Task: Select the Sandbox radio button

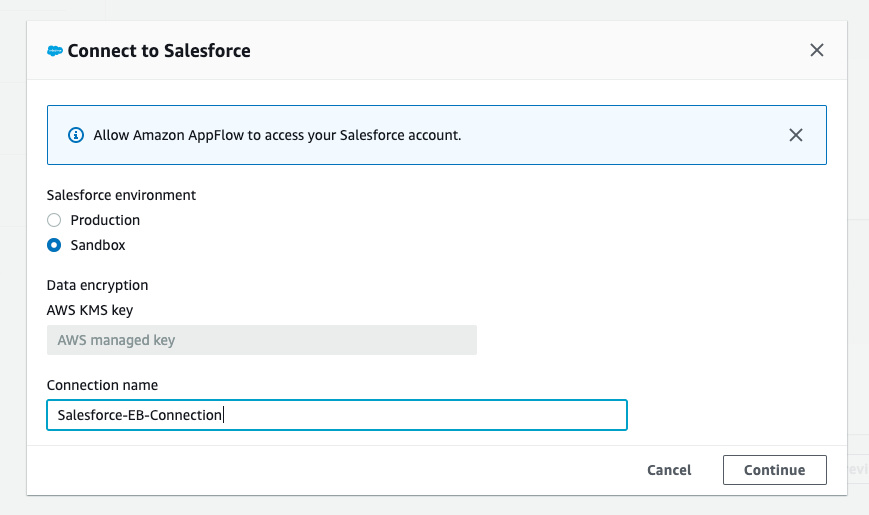Action: pos(54,245)
